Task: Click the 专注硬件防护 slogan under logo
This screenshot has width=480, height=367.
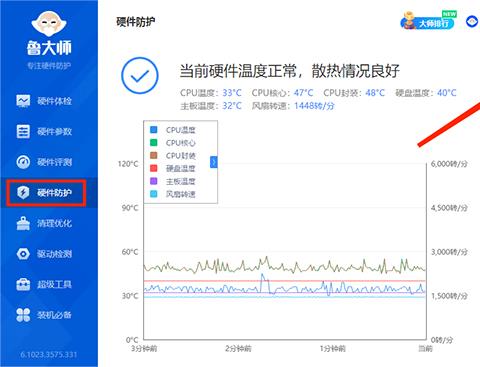Action: tap(49, 66)
